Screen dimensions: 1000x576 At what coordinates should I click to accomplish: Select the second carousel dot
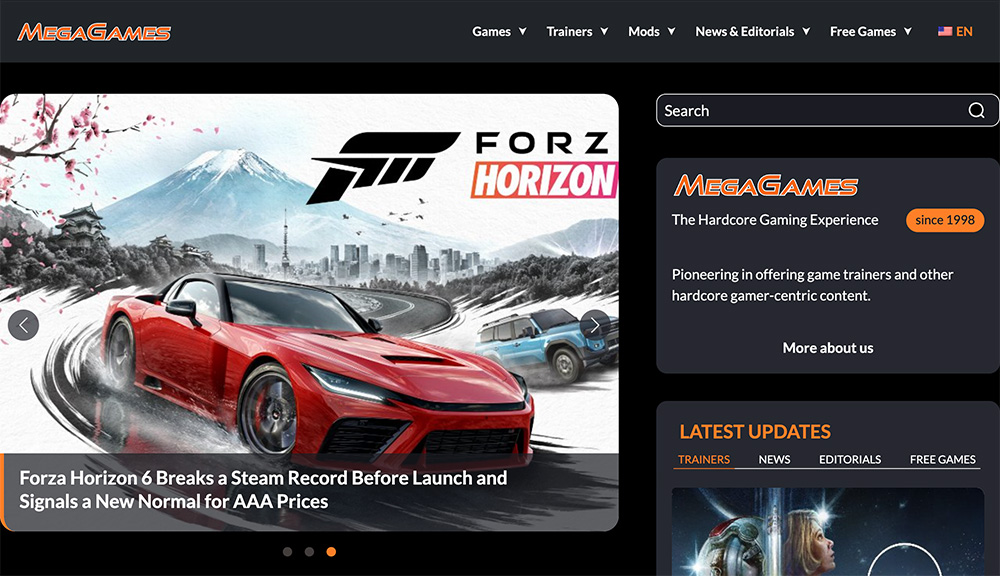point(309,552)
